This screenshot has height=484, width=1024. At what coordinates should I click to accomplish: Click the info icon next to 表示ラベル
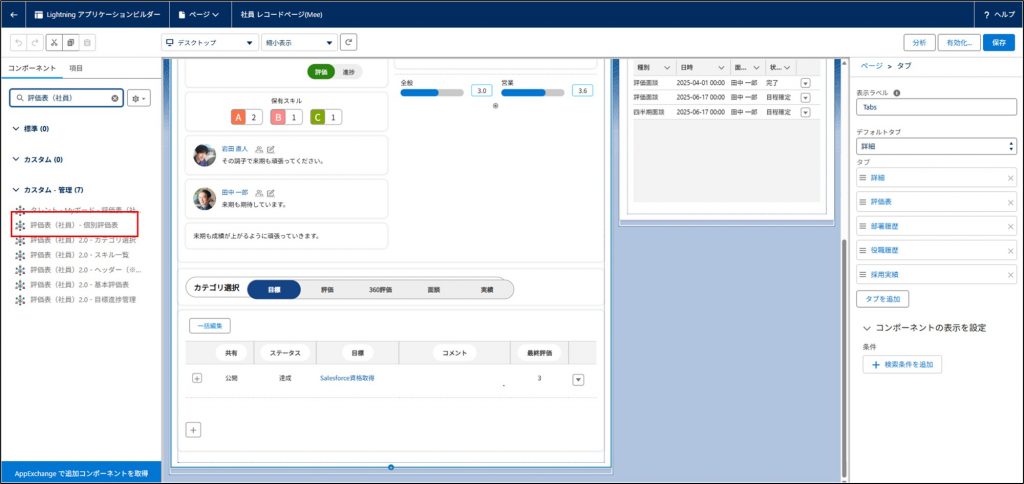pyautogui.click(x=896, y=93)
